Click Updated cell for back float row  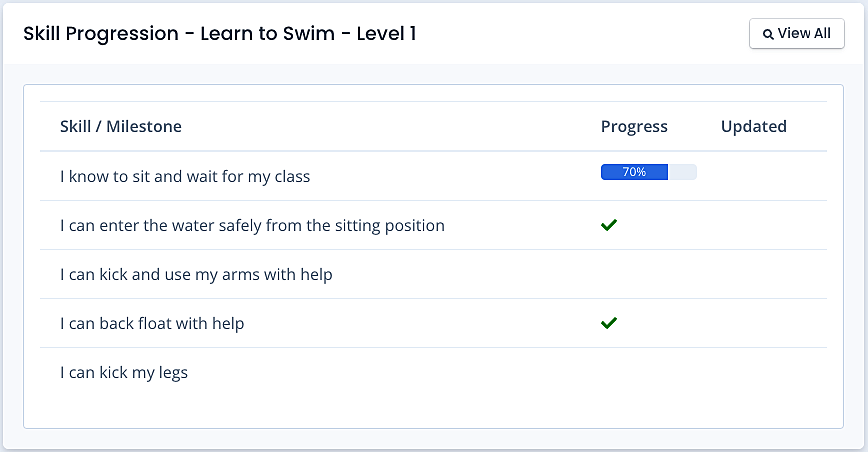(769, 323)
